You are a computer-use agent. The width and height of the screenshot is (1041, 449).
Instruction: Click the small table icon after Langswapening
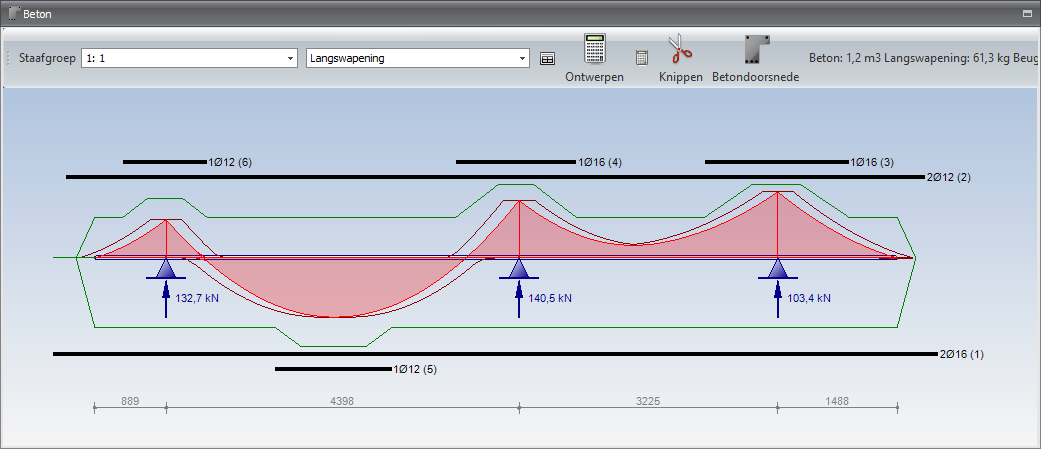pos(547,58)
